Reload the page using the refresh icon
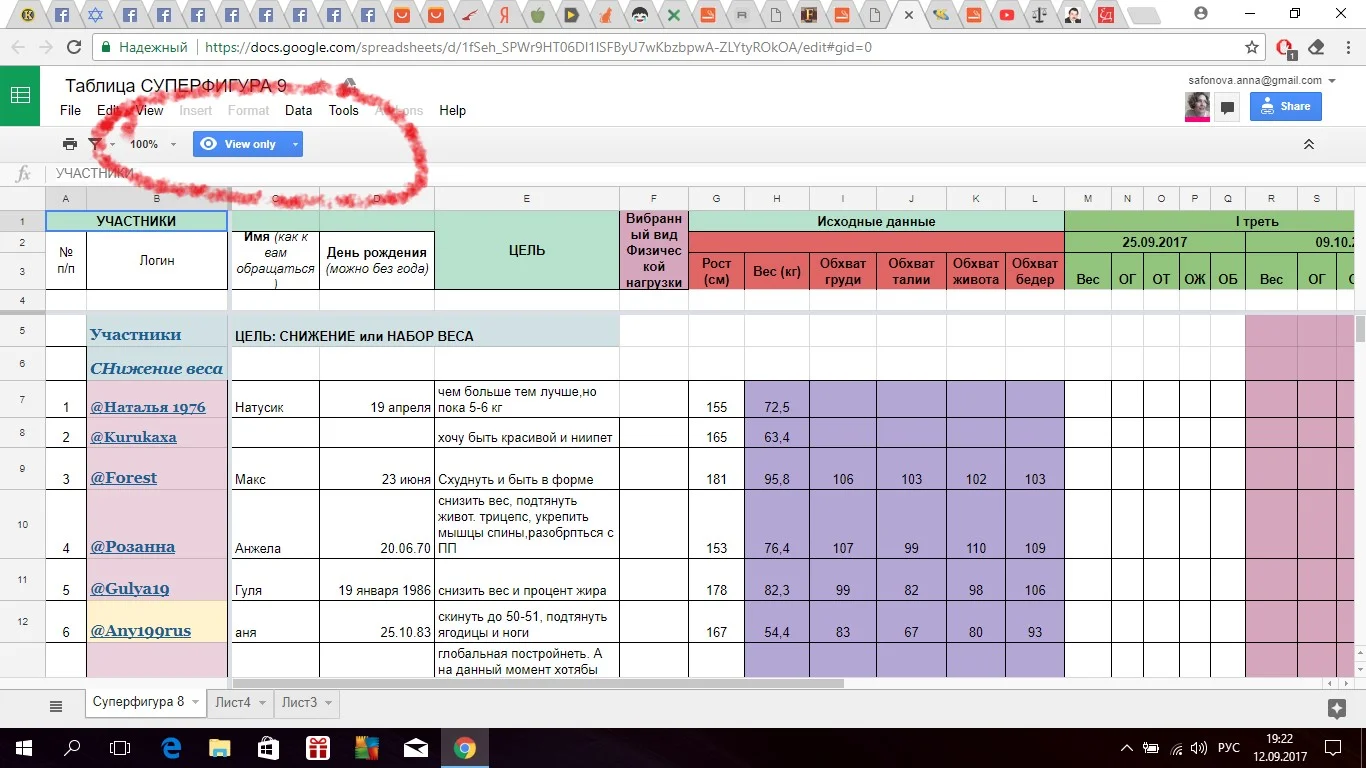 coord(74,47)
